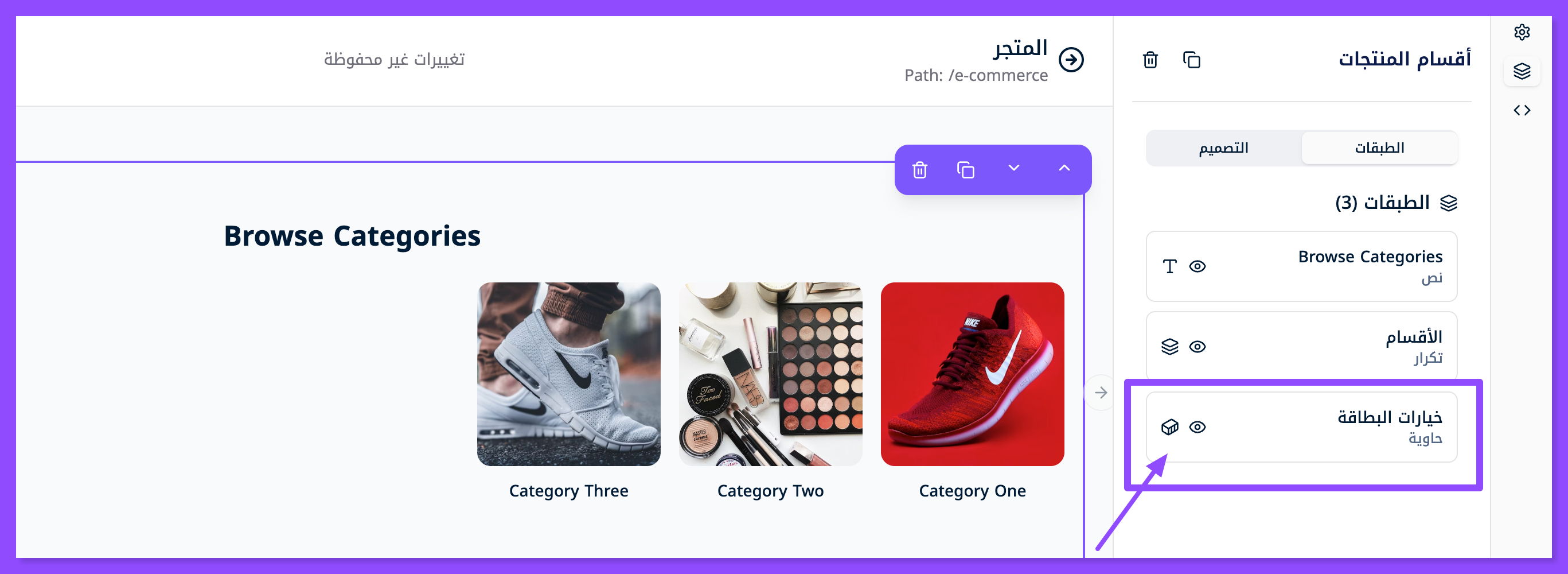Click circled arrow next to المتجر title
Screen dimensions: 1568x574
click(1071, 60)
